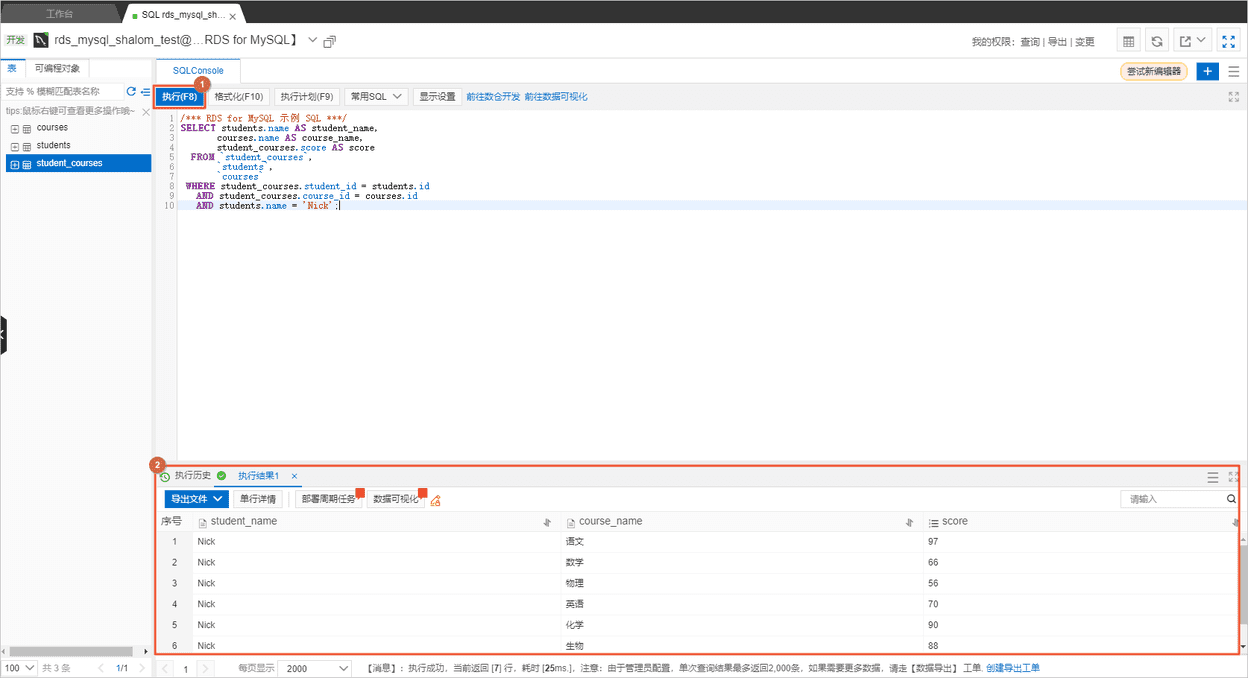This screenshot has width=1248, height=678.
Task: Open the 100 per-page dropdown in sidebar
Action: click(19, 668)
